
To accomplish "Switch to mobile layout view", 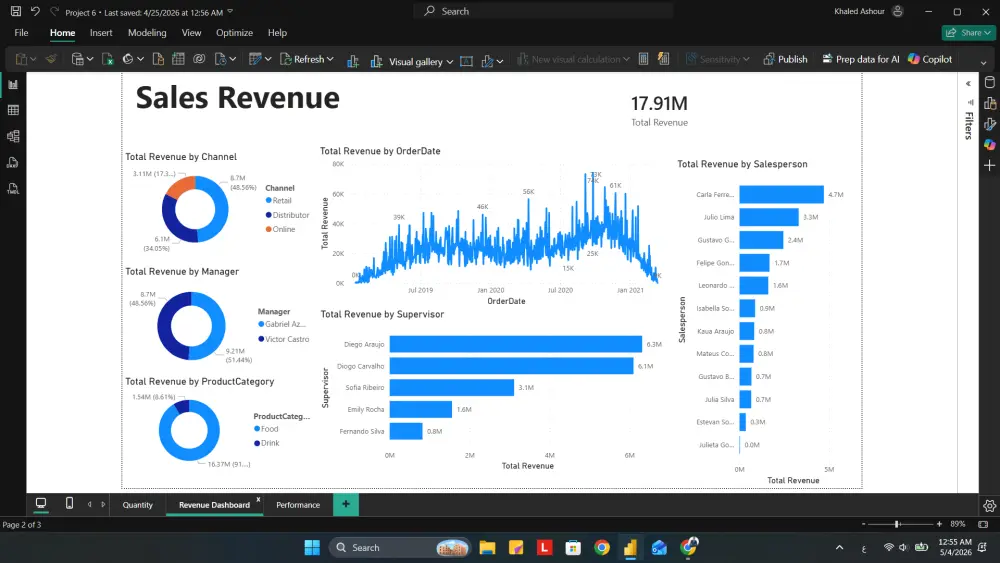I will click(70, 504).
